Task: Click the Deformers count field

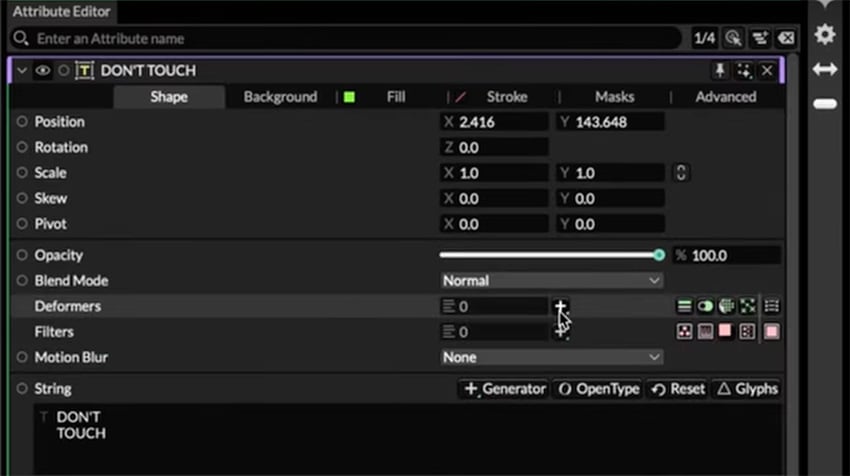Action: (x=494, y=306)
